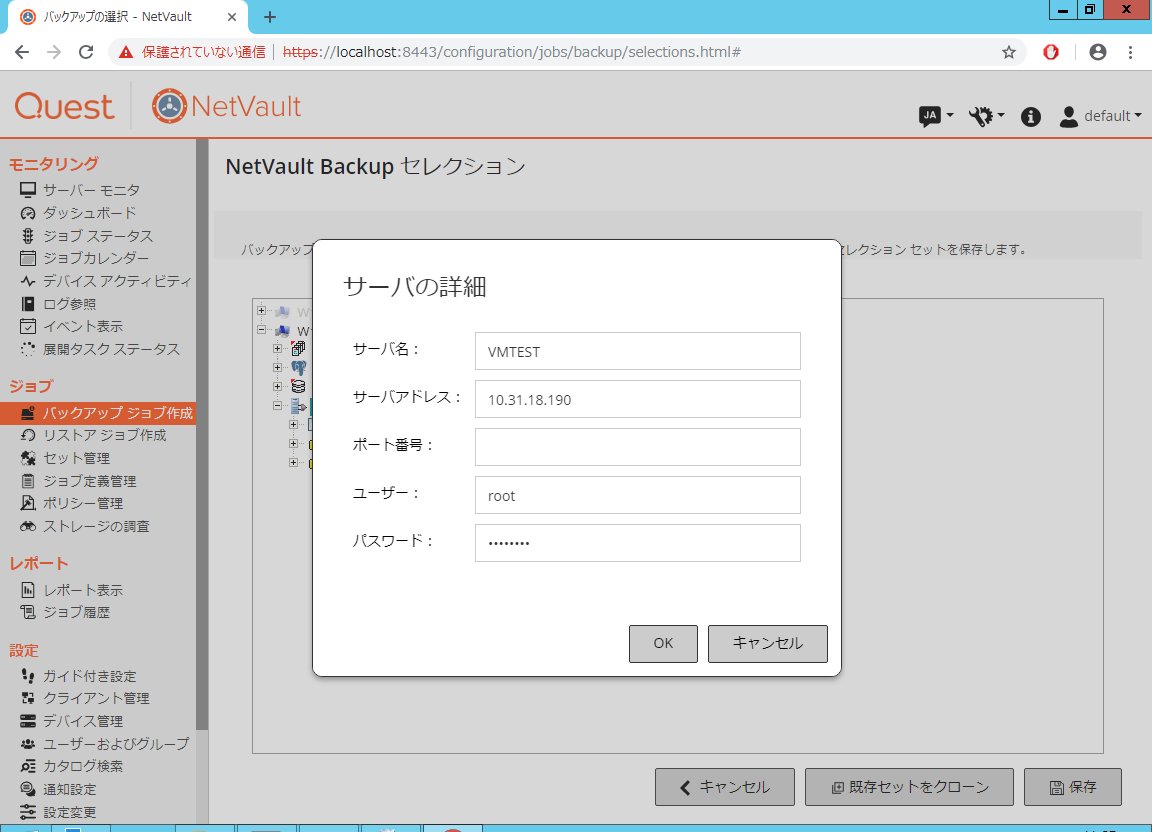The height and width of the screenshot is (832, 1152).
Task: Click the ポリシー管理 icon
Action: coord(28,503)
